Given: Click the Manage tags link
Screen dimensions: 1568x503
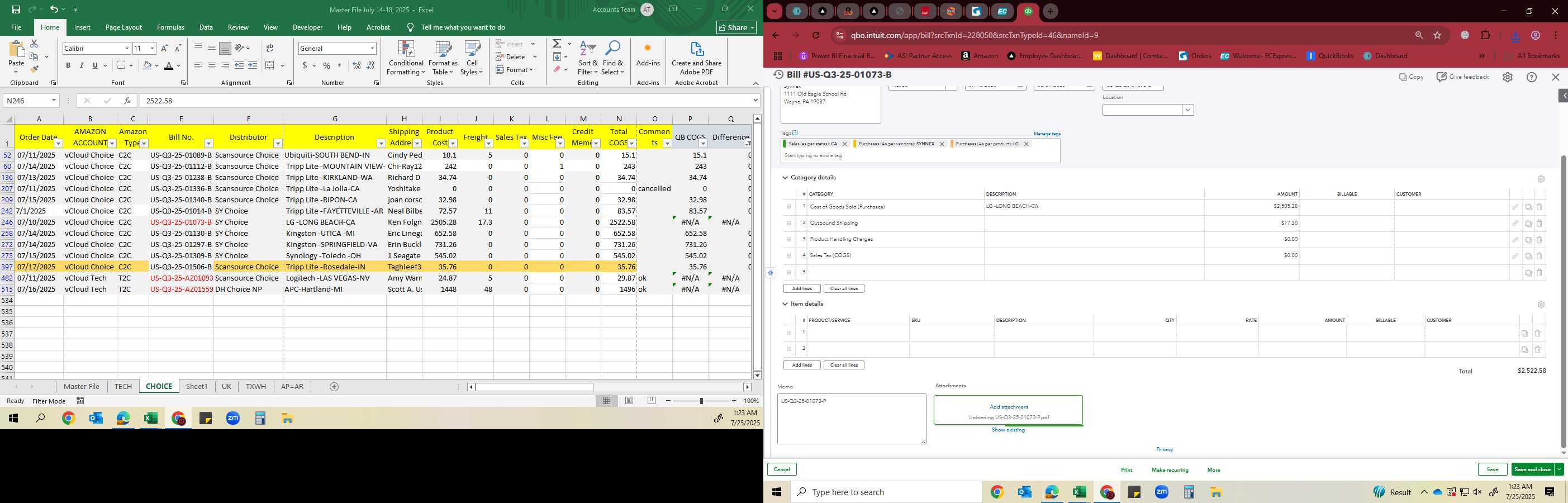Looking at the screenshot, I should tap(1047, 134).
